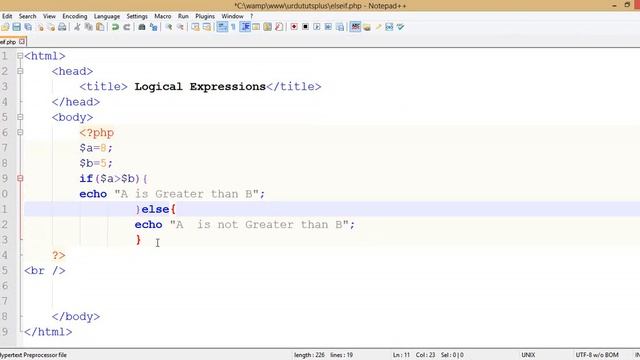This screenshot has height=360, width=640.
Task: Open the Encoding menu
Action: (75, 16)
